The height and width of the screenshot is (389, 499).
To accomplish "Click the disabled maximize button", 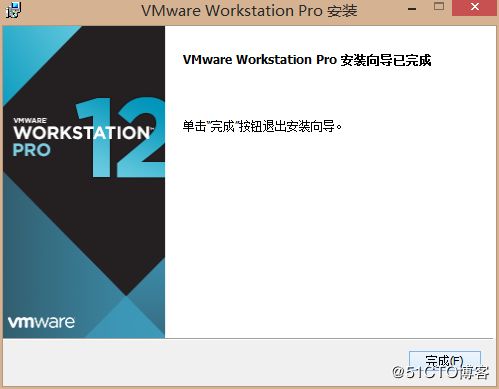I will (439, 6).
